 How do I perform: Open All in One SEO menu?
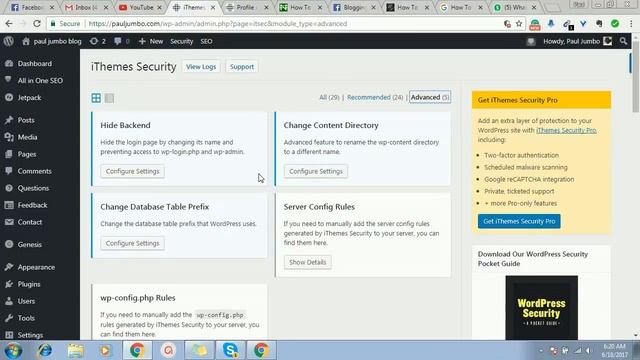pos(40,81)
